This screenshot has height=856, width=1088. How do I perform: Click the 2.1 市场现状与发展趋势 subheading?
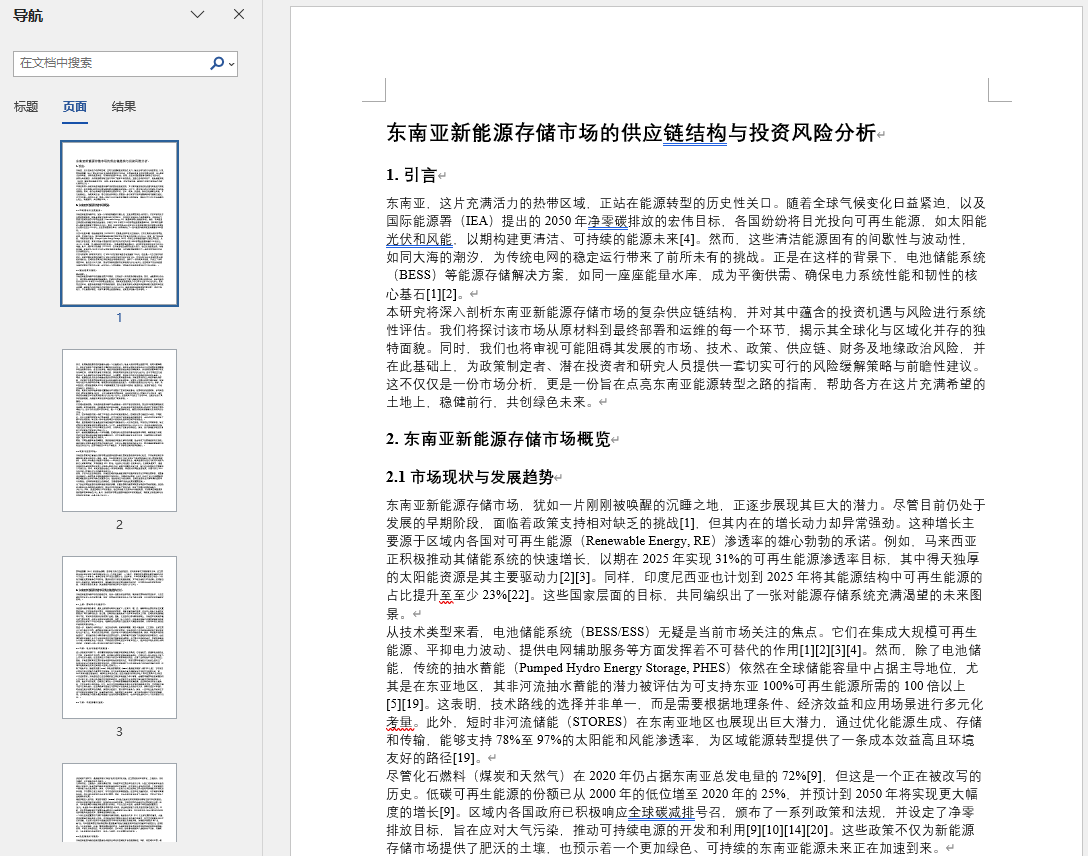pos(468,477)
